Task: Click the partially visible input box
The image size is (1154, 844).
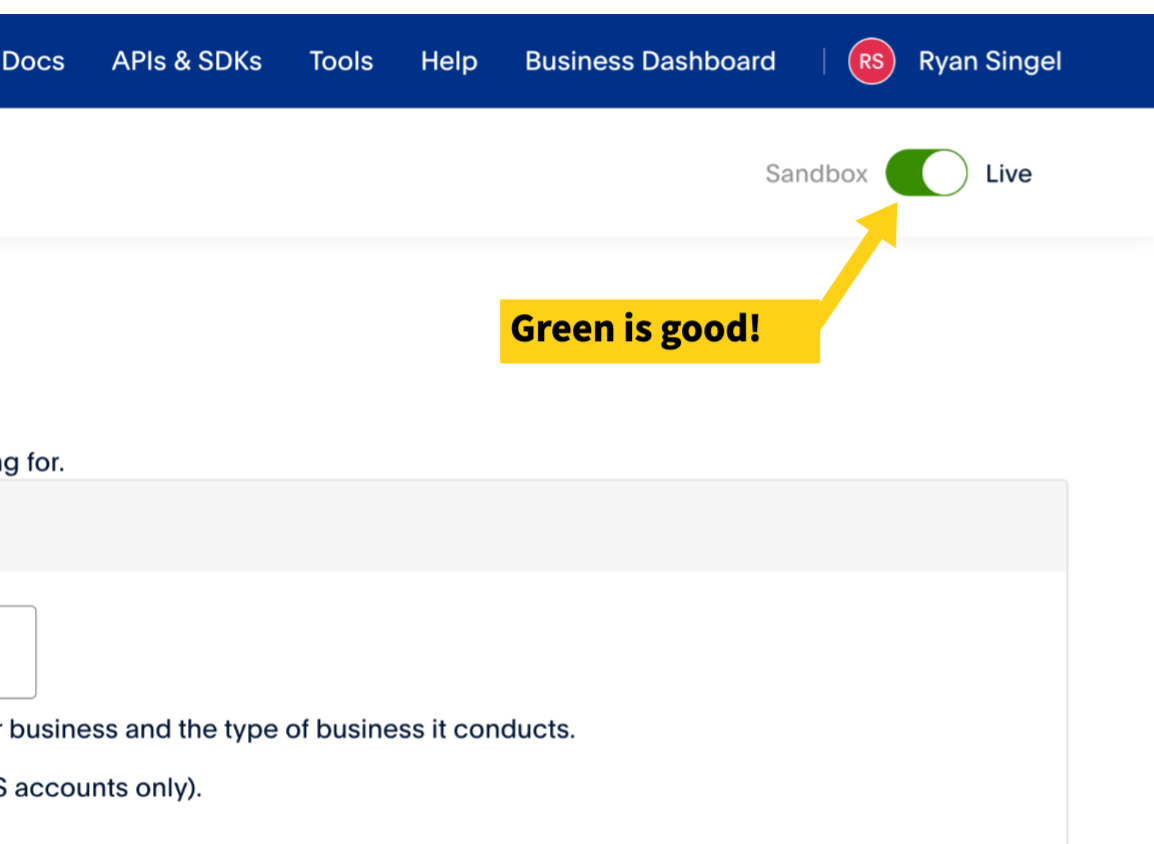Action: coord(18,652)
